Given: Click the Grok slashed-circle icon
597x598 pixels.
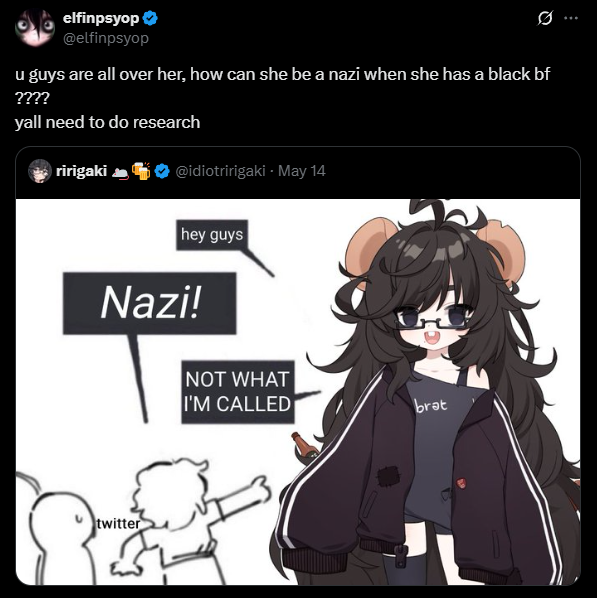Looking at the screenshot, I should coord(545,18).
